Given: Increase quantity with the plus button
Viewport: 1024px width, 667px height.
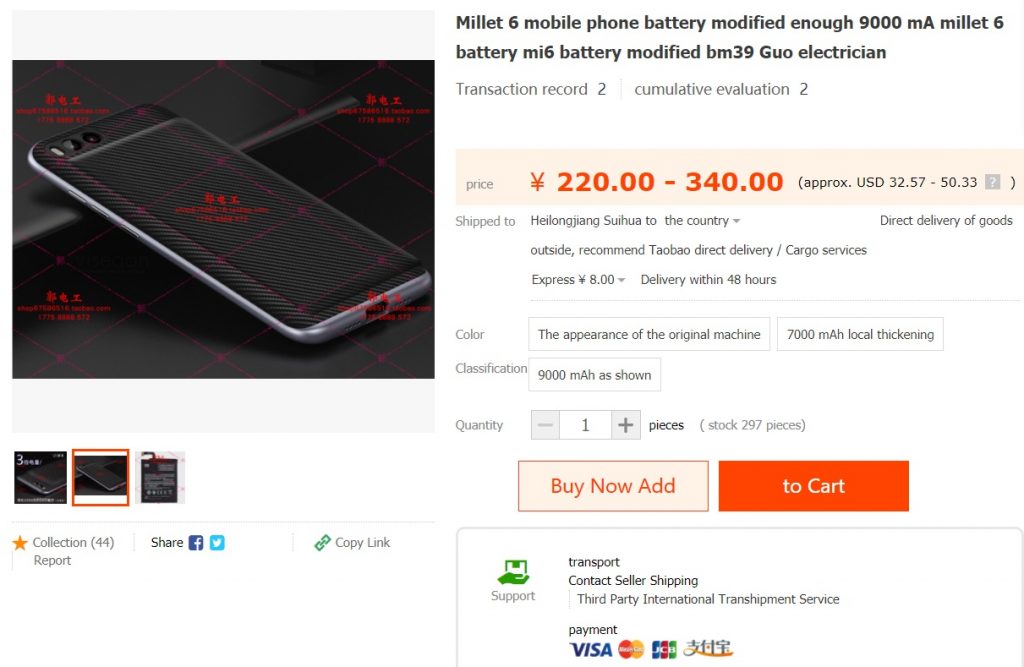Looking at the screenshot, I should 625,425.
